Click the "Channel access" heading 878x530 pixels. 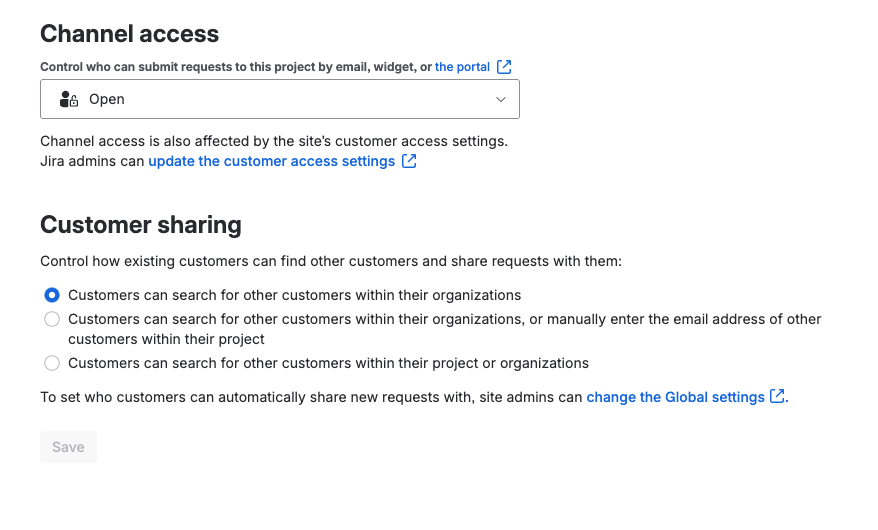129,34
